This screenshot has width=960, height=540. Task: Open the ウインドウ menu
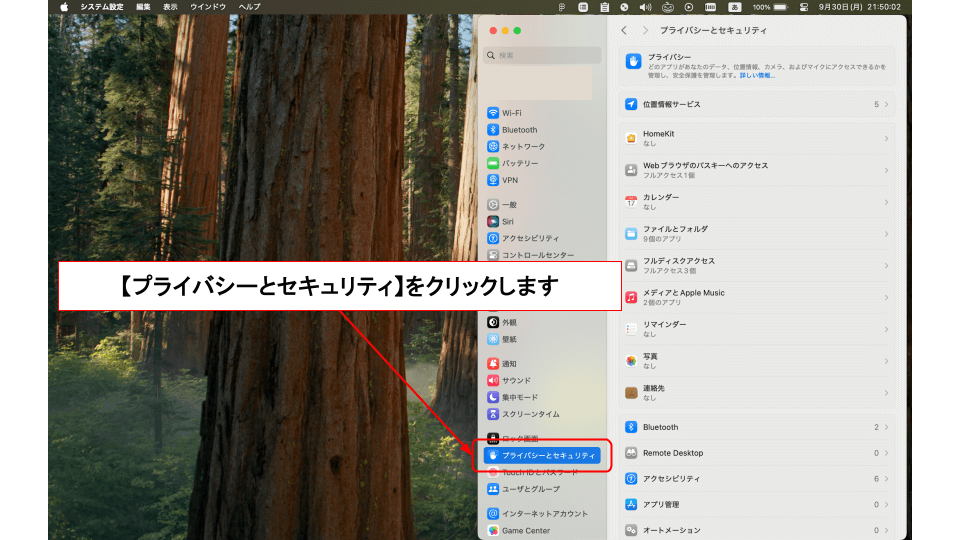click(208, 7)
